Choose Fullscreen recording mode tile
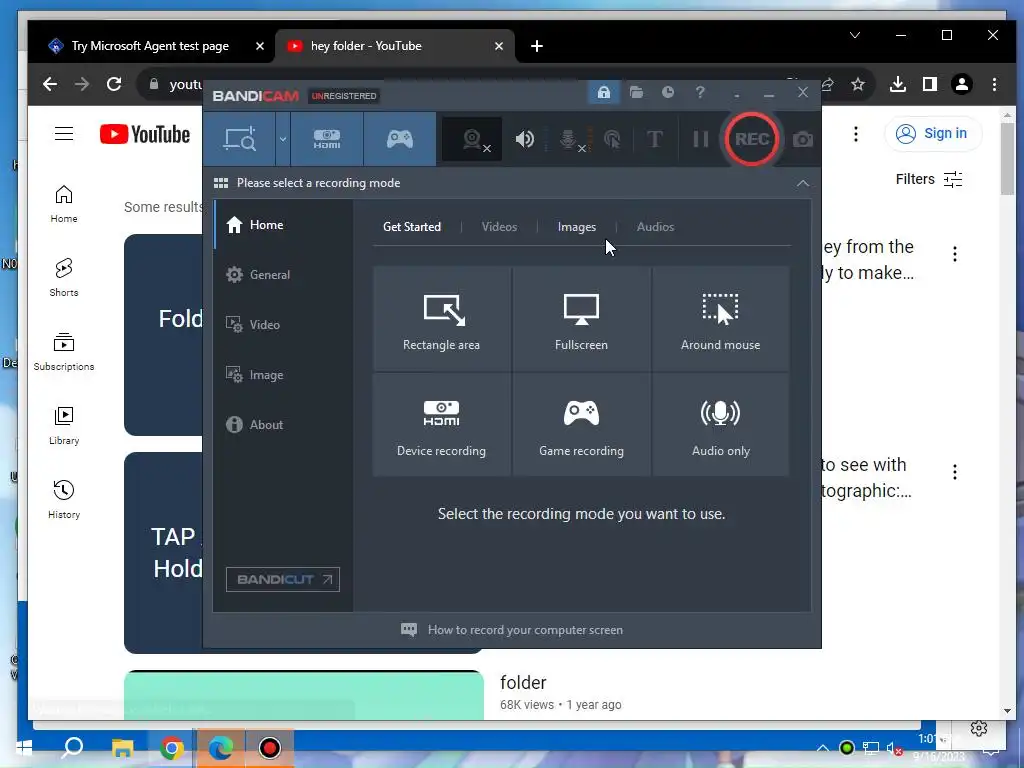Screen dimensions: 1024x768 pyautogui.click(x=581, y=319)
